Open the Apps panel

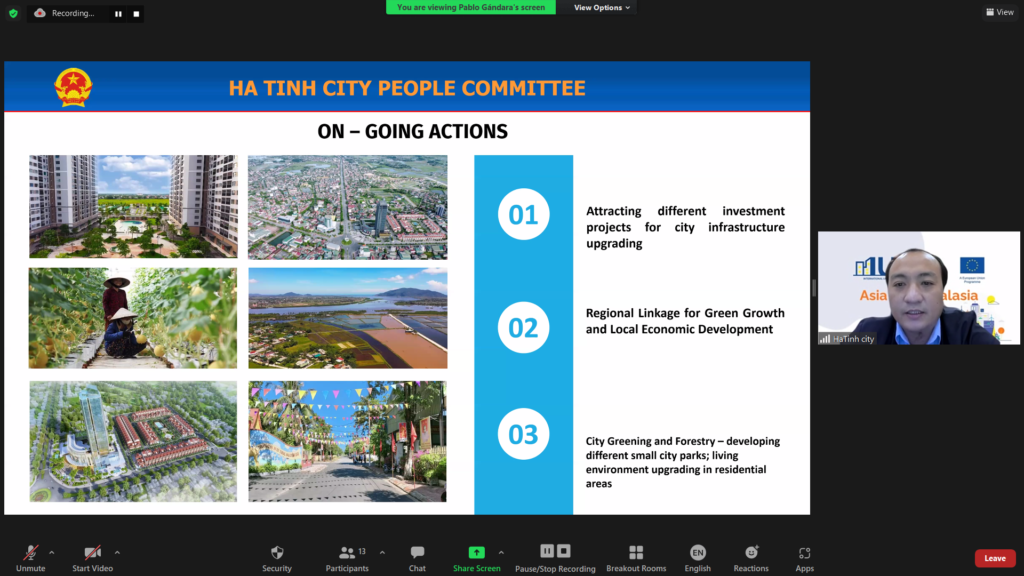pos(804,557)
